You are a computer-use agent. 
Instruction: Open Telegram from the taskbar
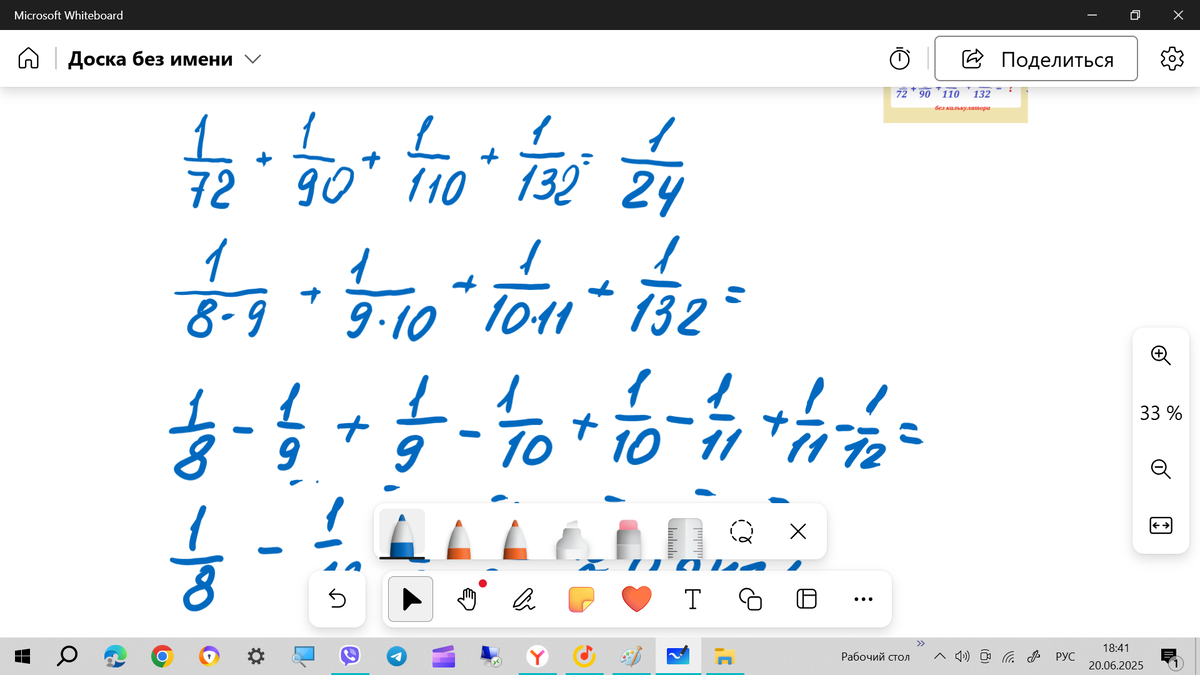pyautogui.click(x=397, y=656)
